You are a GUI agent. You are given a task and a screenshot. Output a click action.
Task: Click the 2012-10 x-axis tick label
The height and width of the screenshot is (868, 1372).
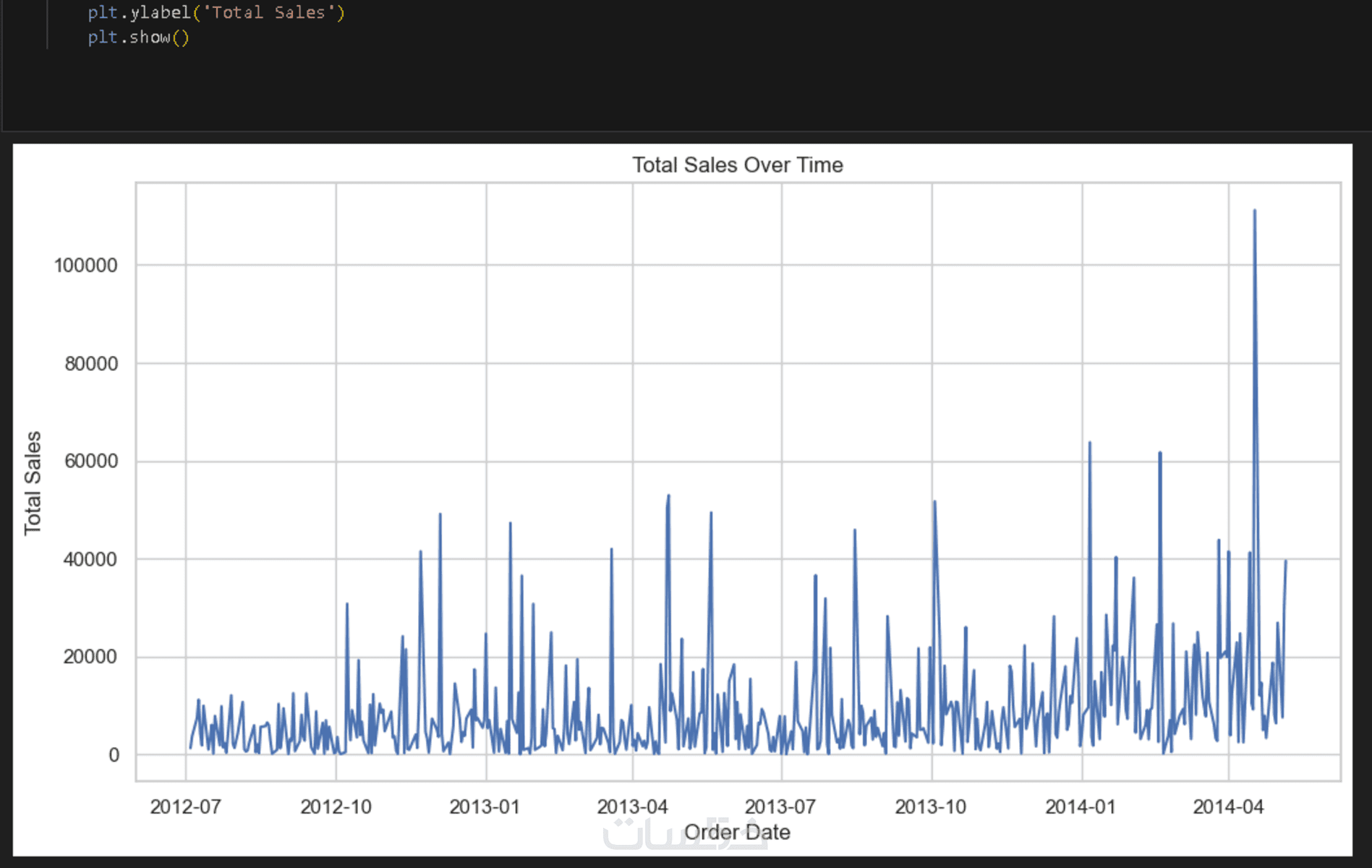click(336, 807)
